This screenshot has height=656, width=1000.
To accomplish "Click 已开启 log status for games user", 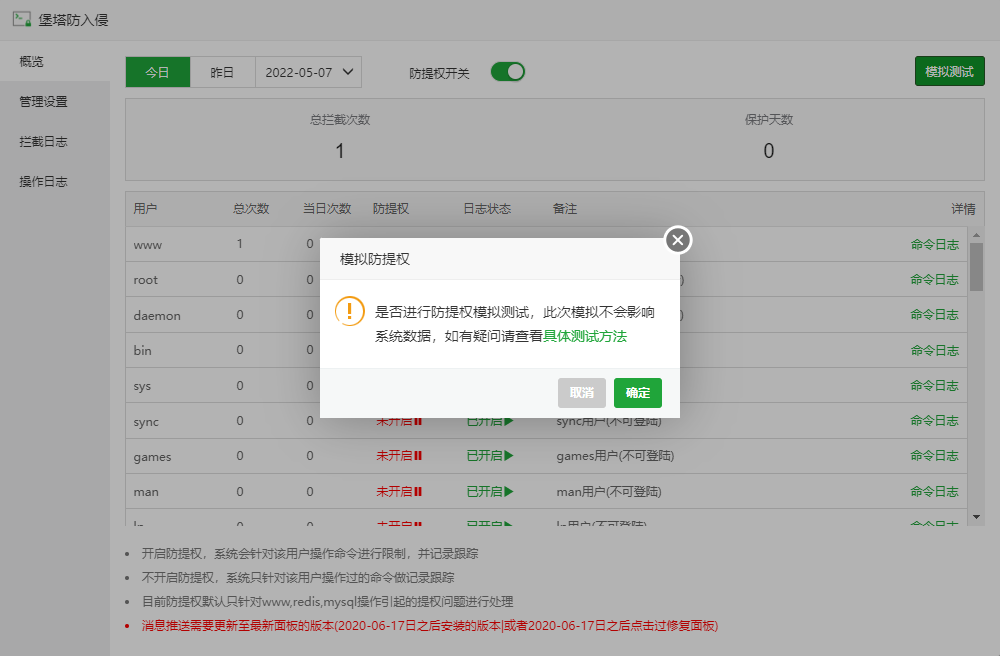I will coord(490,456).
